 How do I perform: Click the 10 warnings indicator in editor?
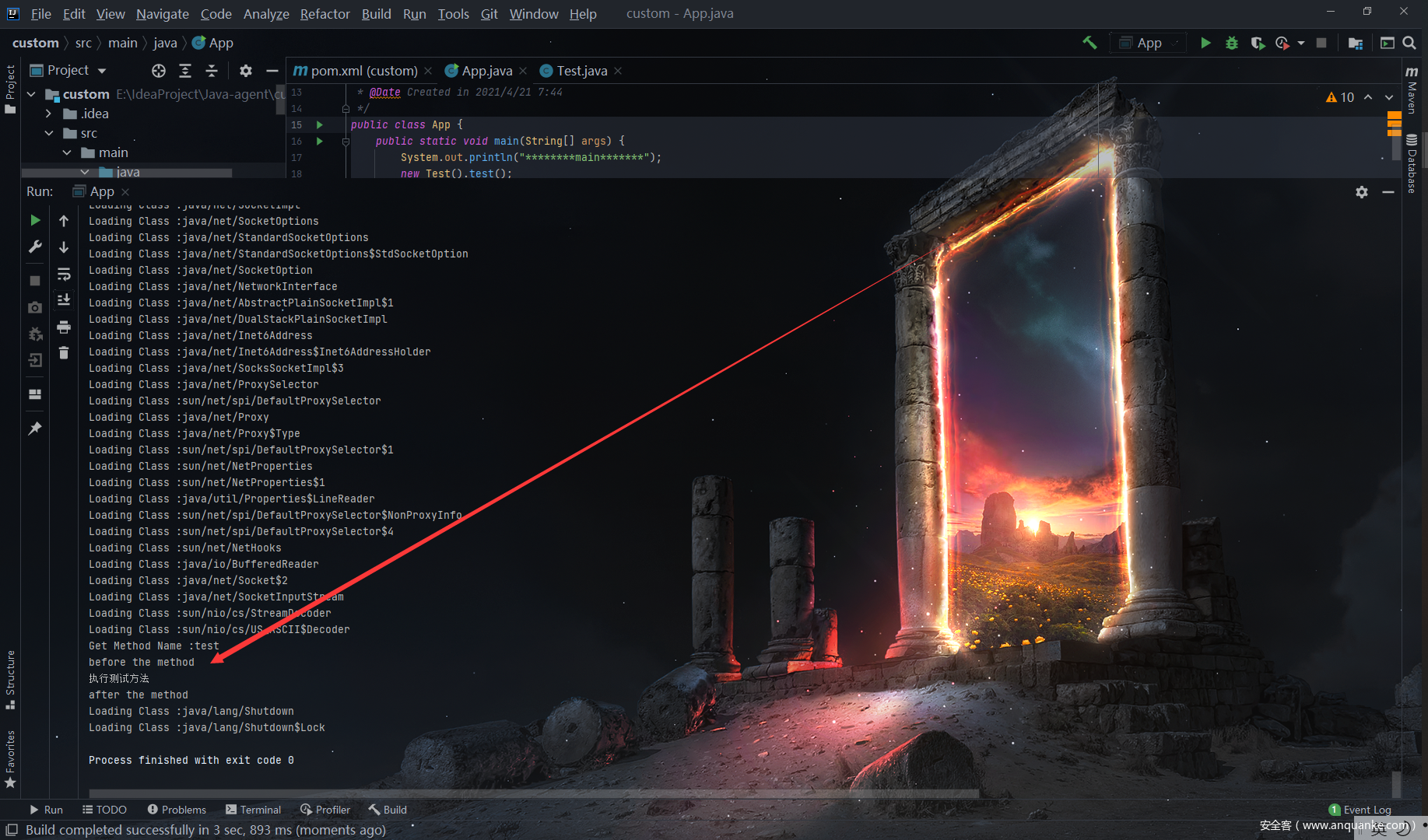coord(1340,97)
